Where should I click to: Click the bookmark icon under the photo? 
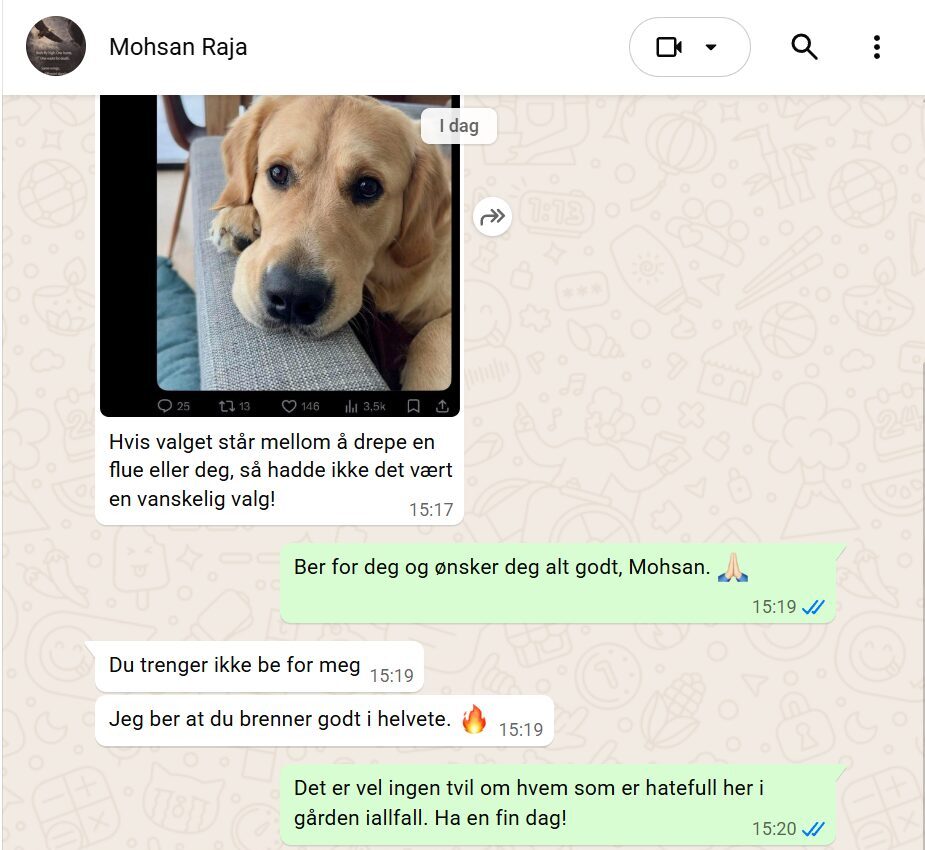click(414, 406)
